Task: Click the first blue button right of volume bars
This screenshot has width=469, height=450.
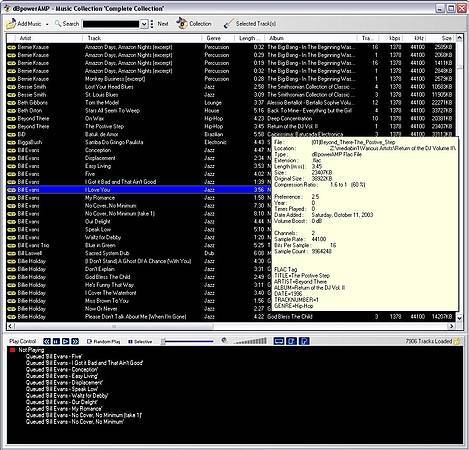Action: [279, 341]
